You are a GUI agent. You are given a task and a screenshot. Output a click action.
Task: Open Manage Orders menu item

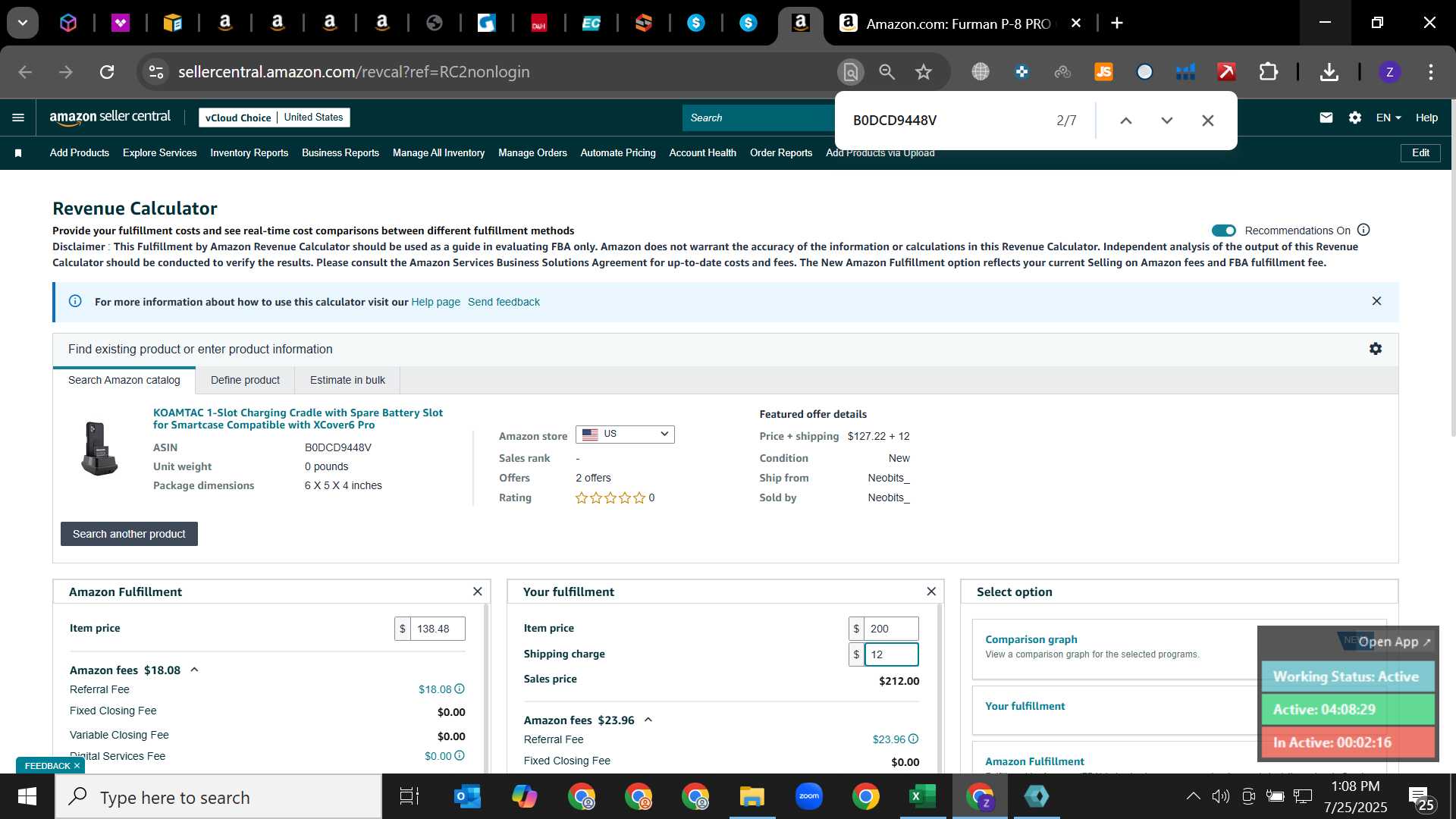coord(532,153)
